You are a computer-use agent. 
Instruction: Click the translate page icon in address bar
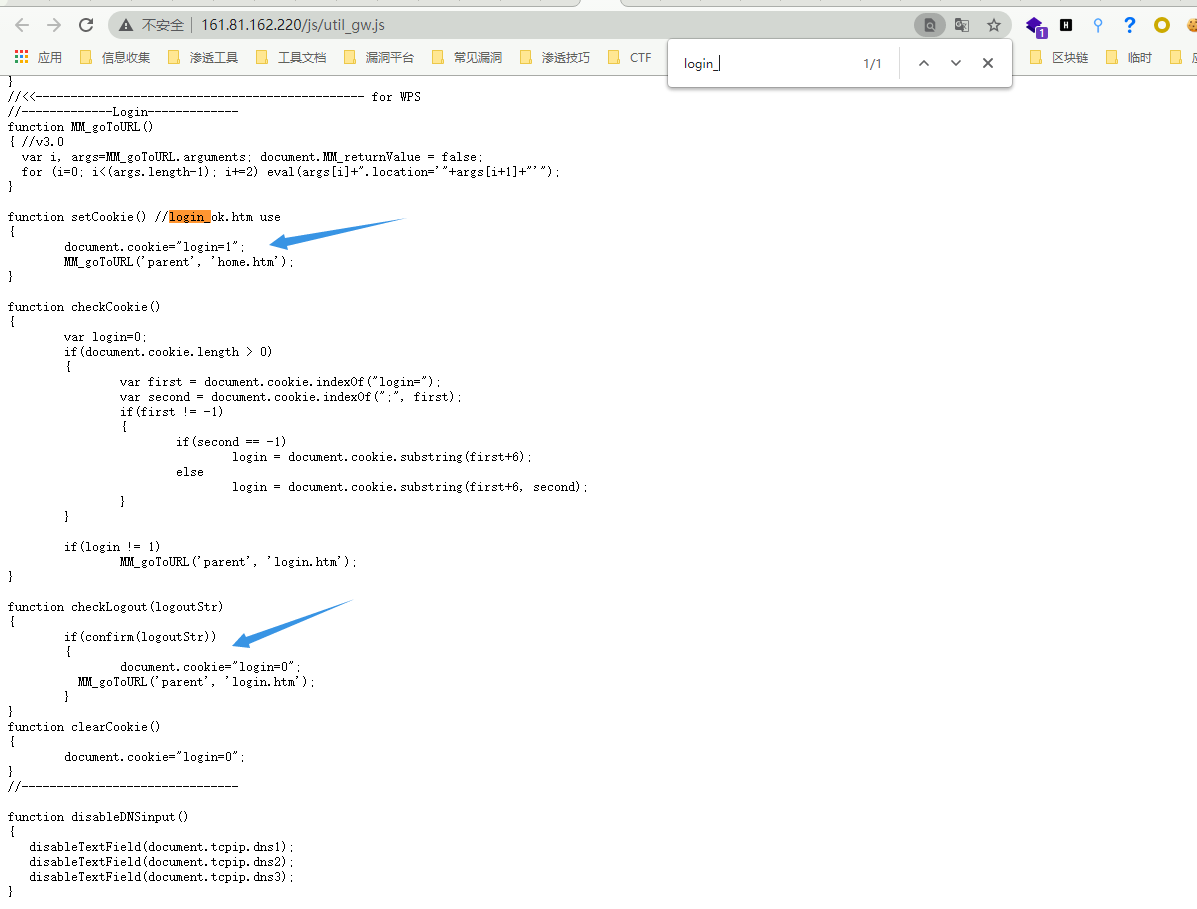[x=962, y=25]
